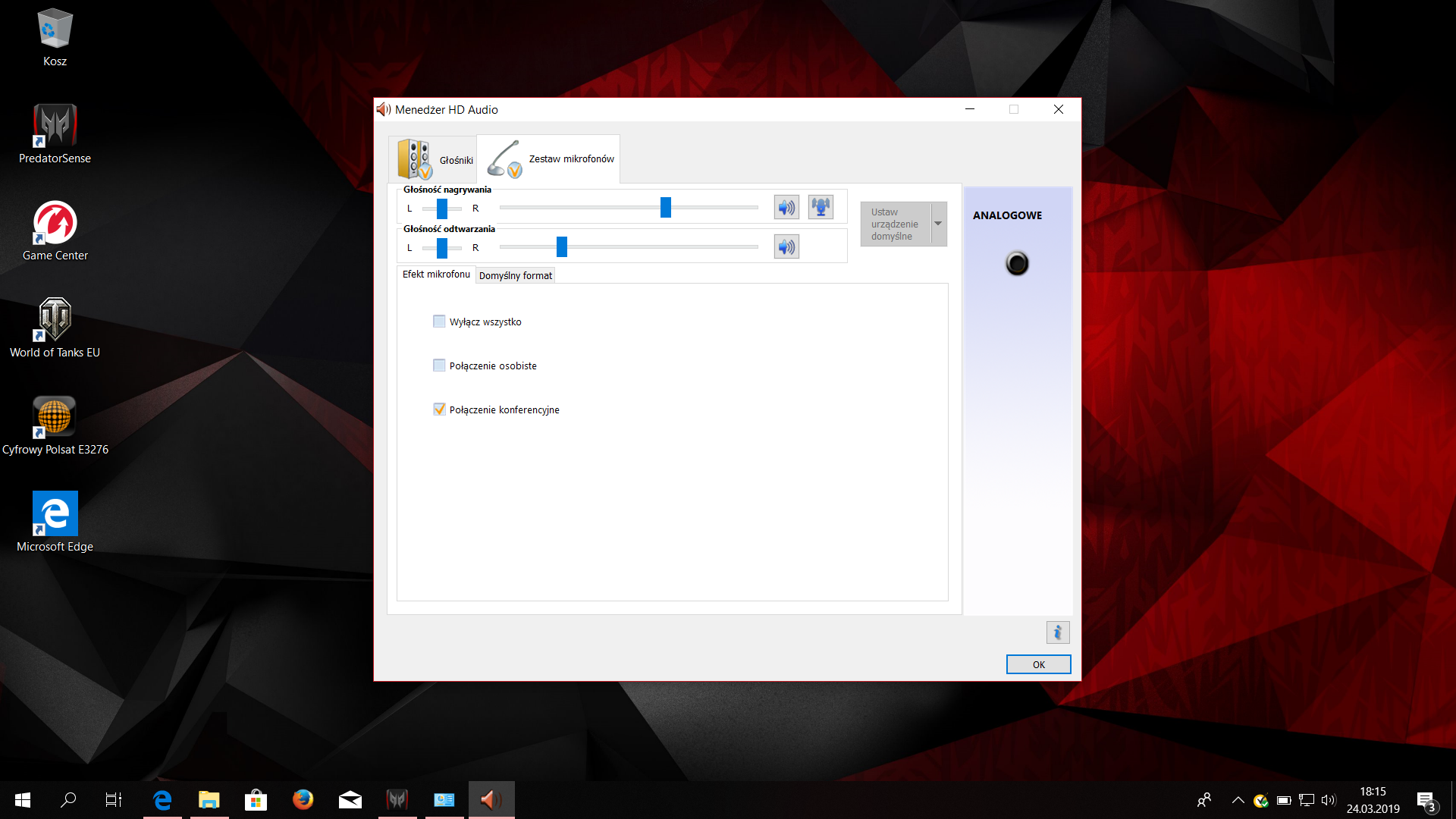The height and width of the screenshot is (819, 1456).
Task: Uncheck the Połączenie konferencyjne checkbox
Action: [x=439, y=409]
